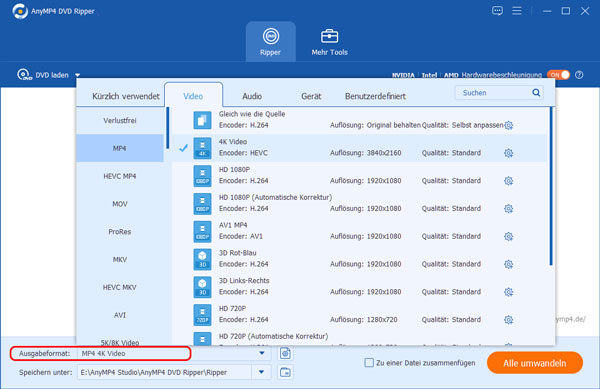Select the HD 720P (Automatische Korrektur) preset
Screen dimensions: 600x389
click(360, 339)
